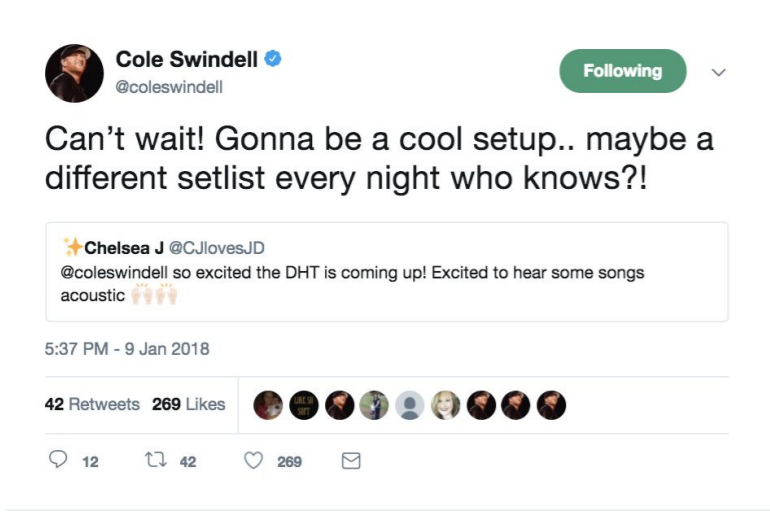Like the tweet with the heart icon

tap(253, 460)
